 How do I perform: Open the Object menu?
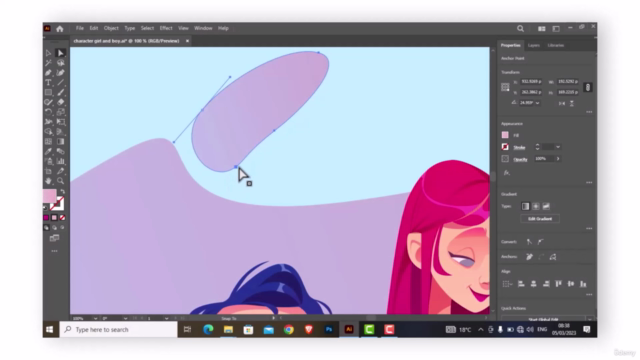(111, 28)
